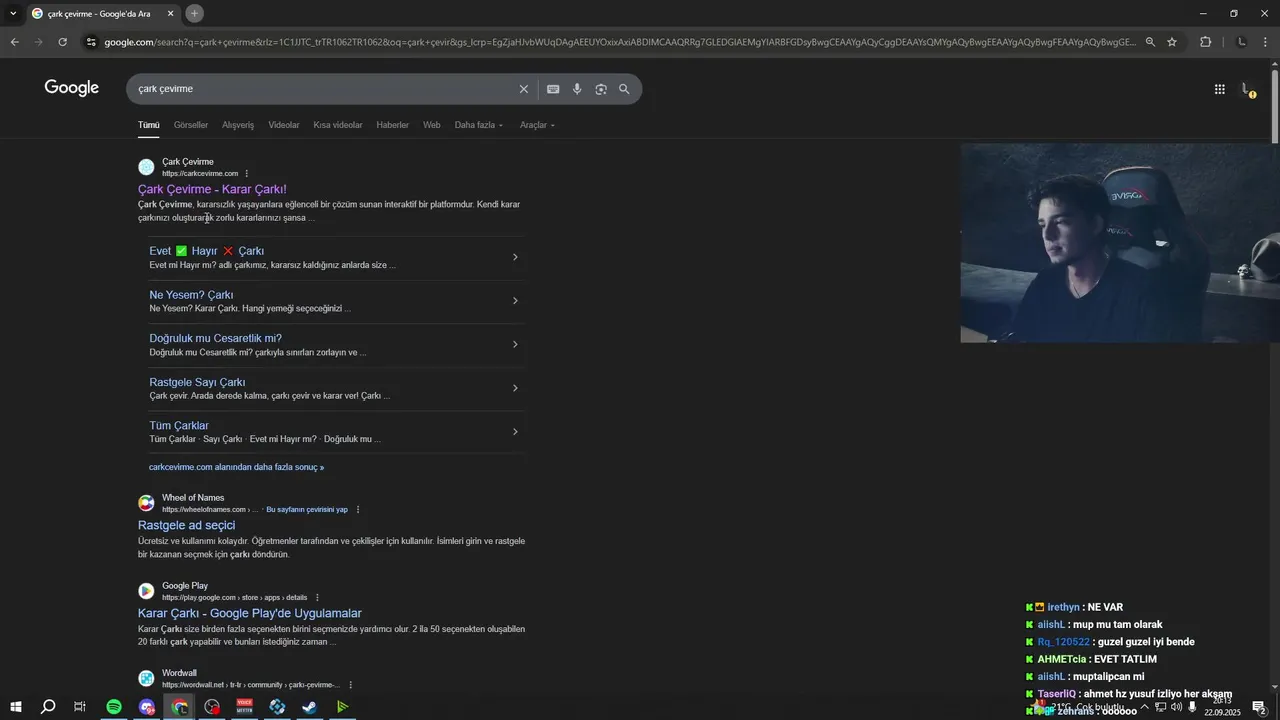The image size is (1280, 720).
Task: Expand arrow for 'Tüm Çarklar' row
Action: click(515, 432)
